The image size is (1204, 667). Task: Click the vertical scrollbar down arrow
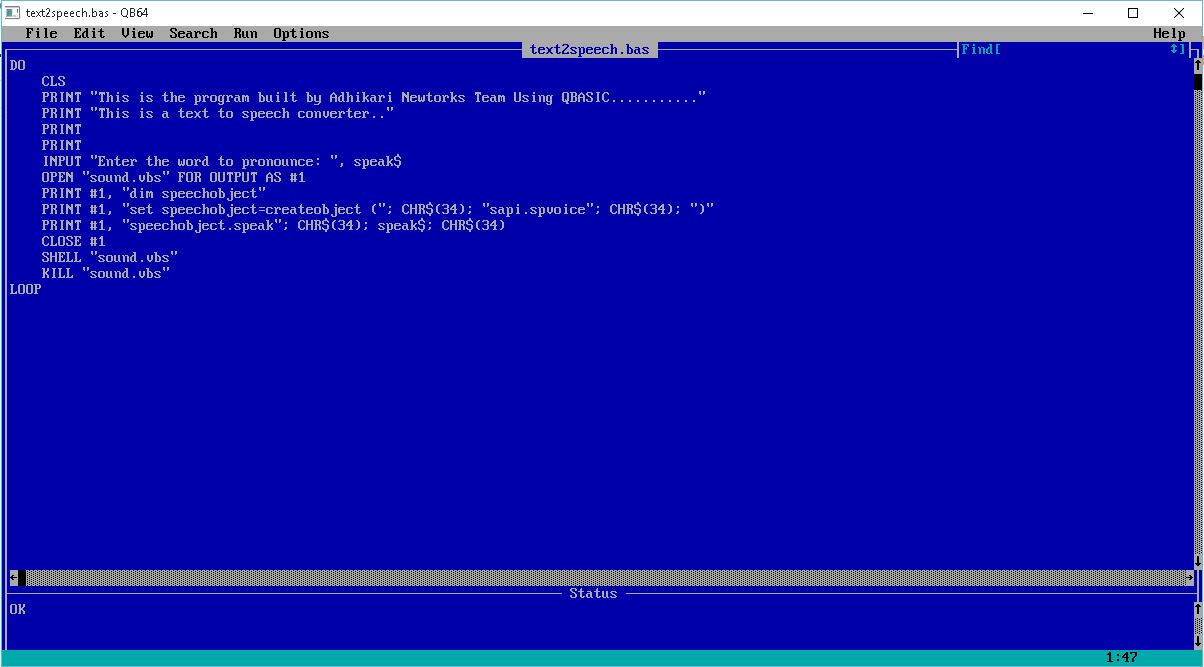pyautogui.click(x=1196, y=563)
